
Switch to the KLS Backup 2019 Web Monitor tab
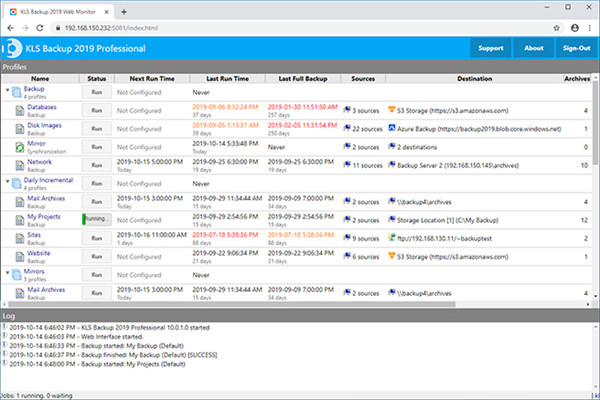point(58,12)
